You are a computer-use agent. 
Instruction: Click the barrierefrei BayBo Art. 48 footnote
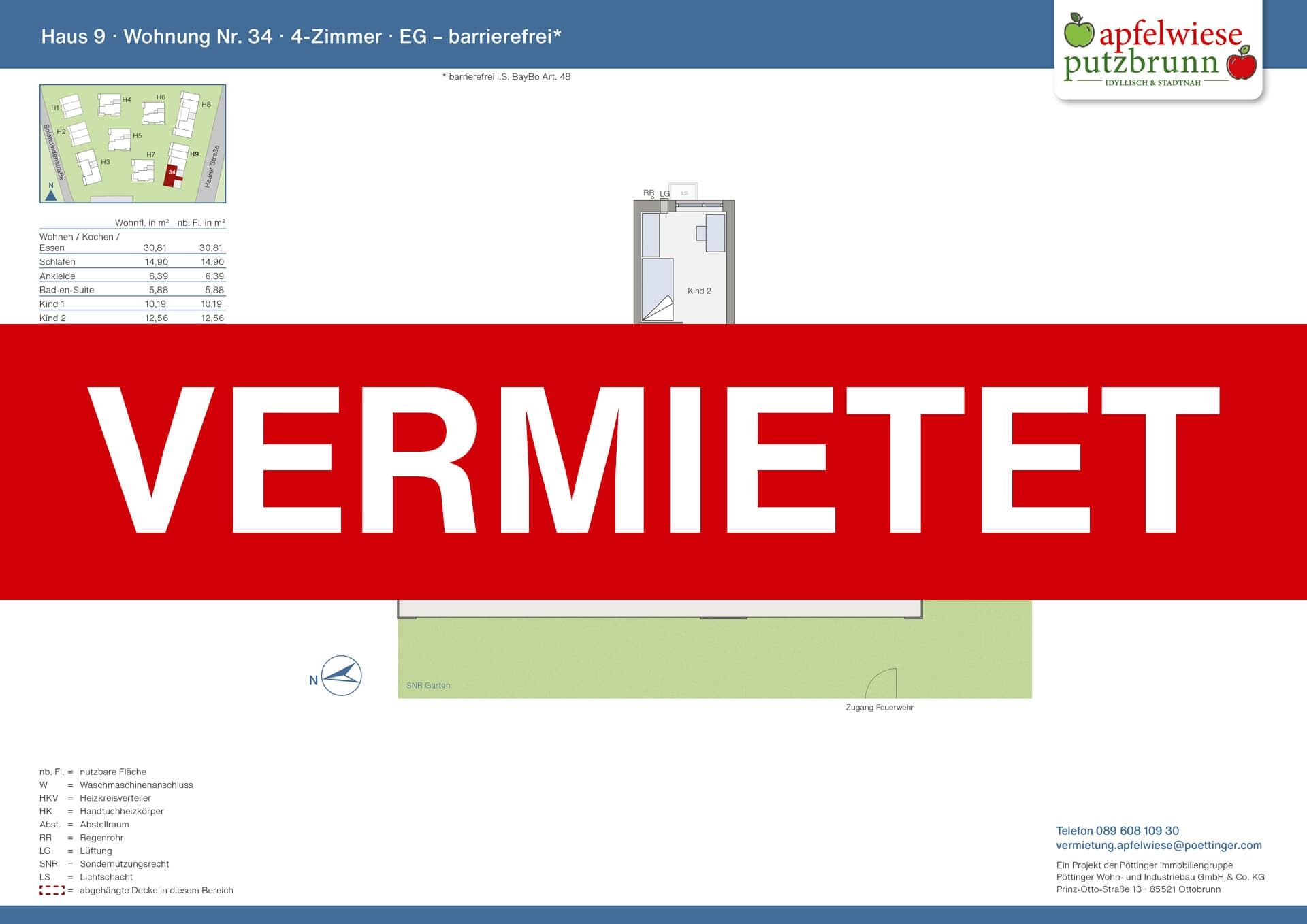[x=506, y=77]
